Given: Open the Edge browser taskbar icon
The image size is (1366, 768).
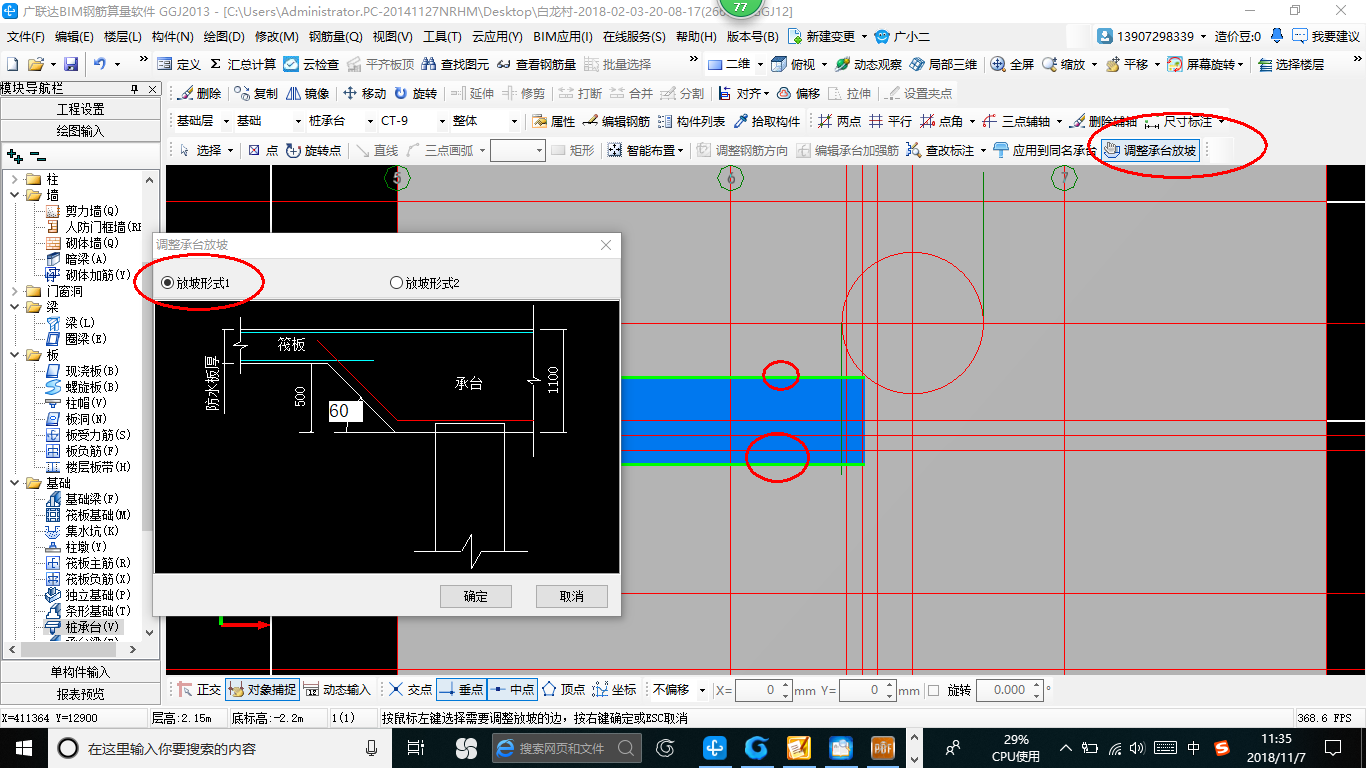Looking at the screenshot, I should (505, 747).
